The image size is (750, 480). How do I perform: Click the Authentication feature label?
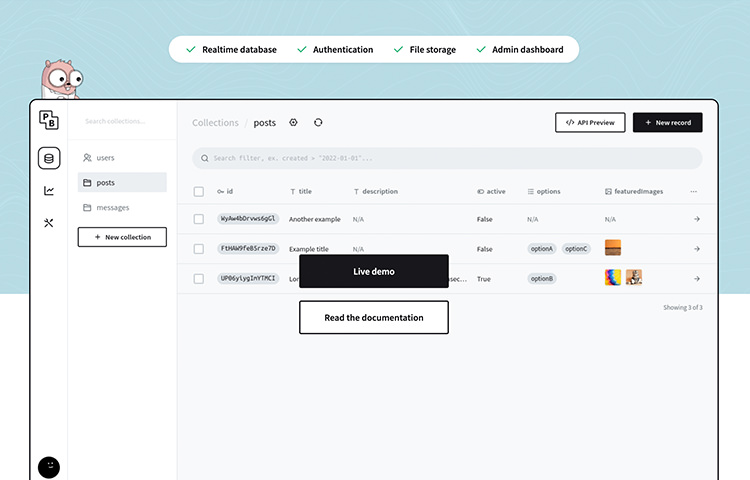tap(343, 50)
